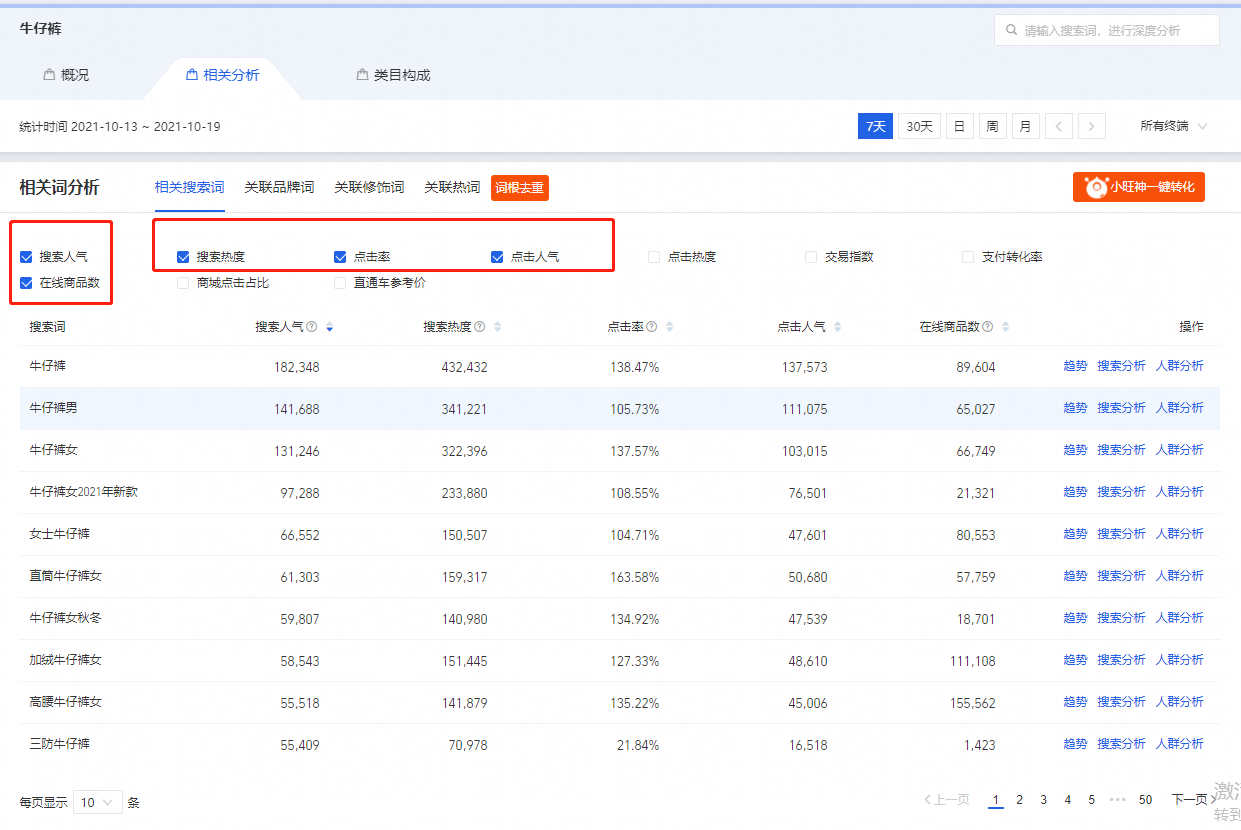Select the 关联品牌词 tab
The image size is (1241, 830).
coord(279,187)
